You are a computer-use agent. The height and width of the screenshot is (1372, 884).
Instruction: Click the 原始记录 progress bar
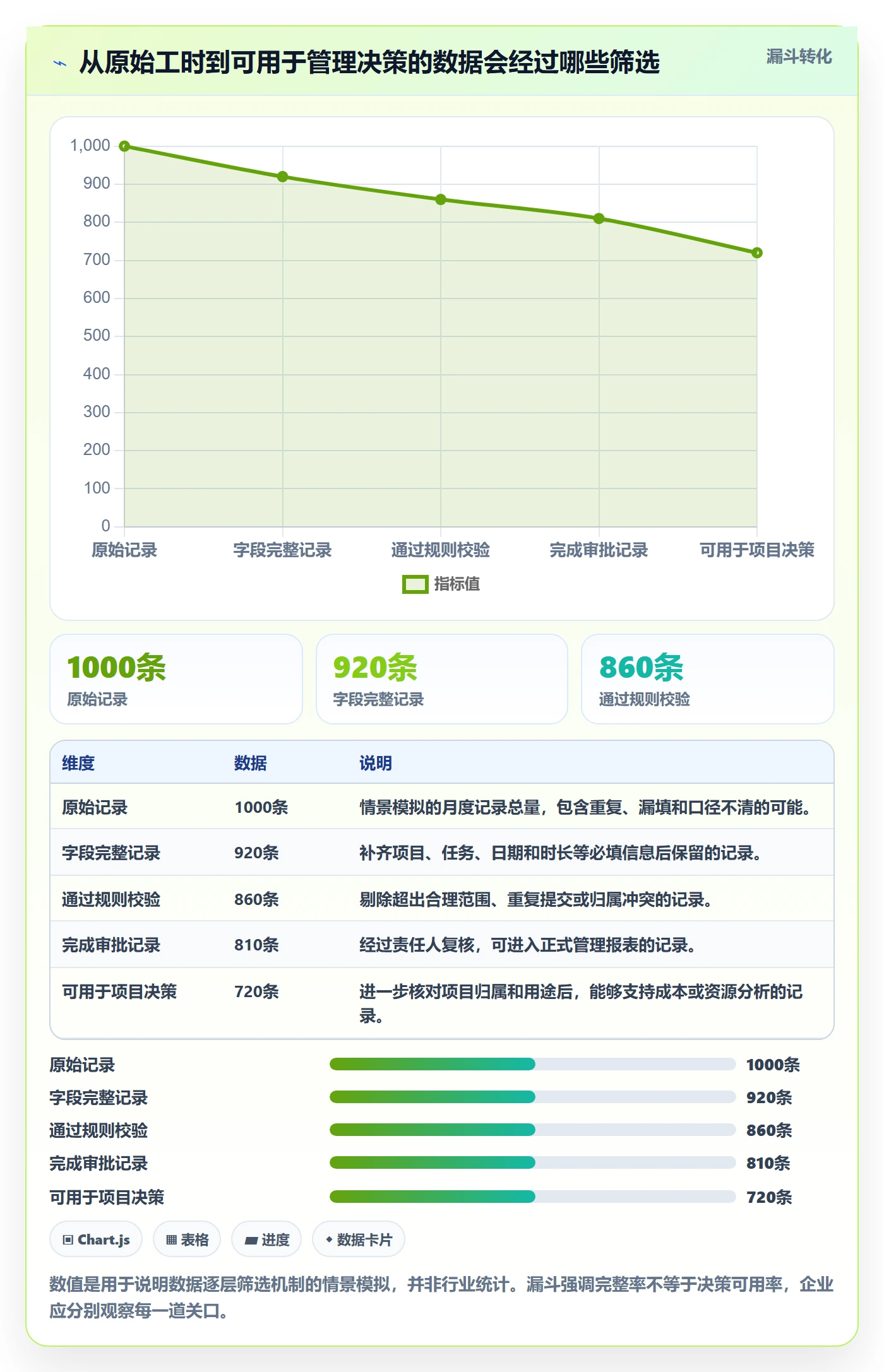pyautogui.click(x=532, y=1065)
